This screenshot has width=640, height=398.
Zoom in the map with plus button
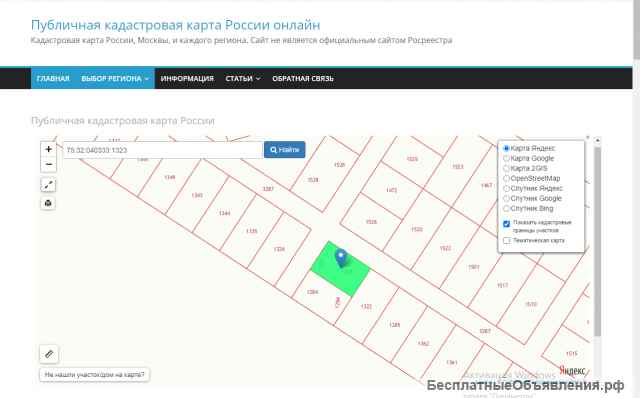coord(48,149)
